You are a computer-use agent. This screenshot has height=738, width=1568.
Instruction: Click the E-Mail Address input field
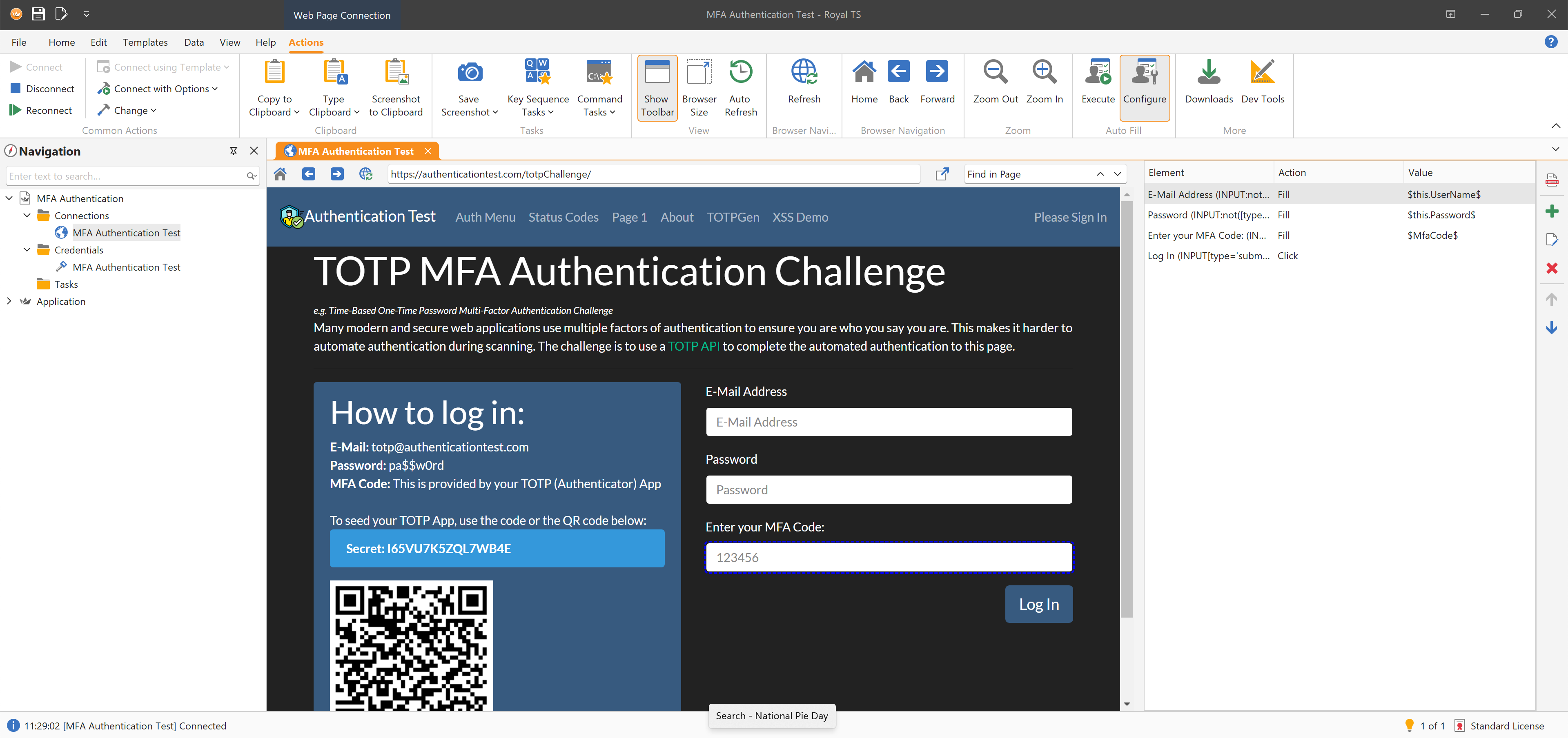point(888,422)
